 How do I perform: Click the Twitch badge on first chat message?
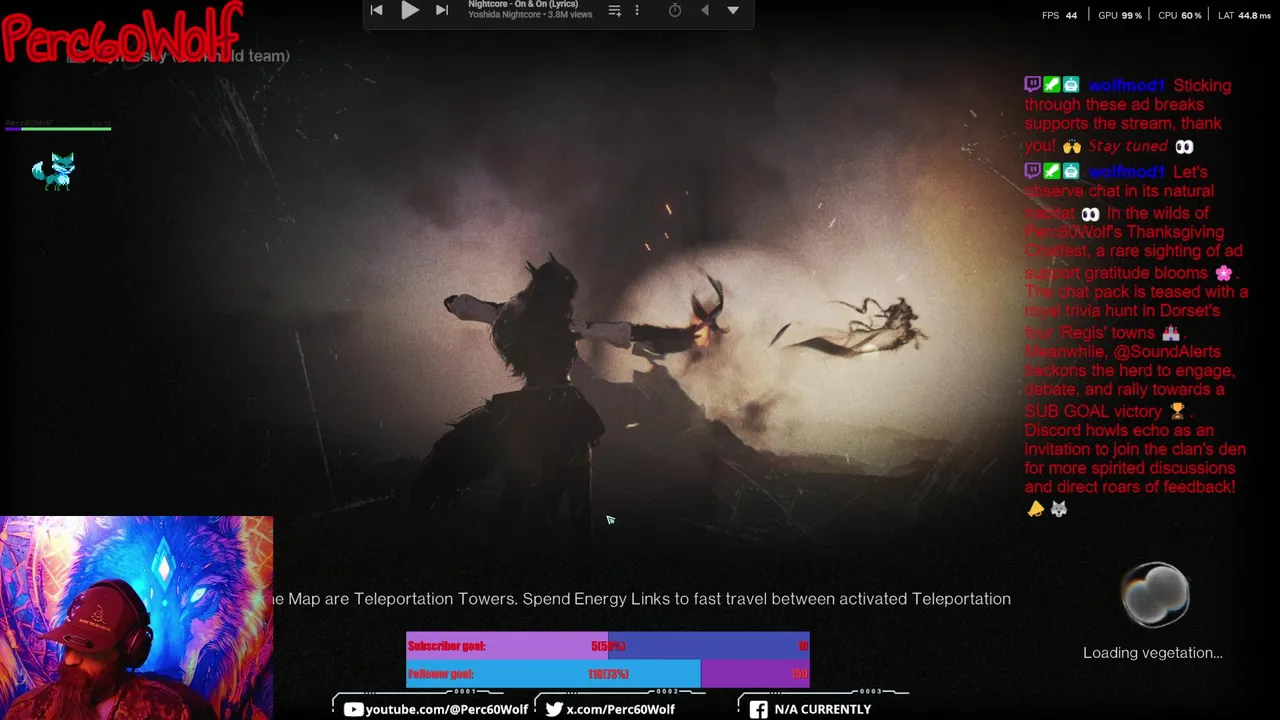(1032, 85)
